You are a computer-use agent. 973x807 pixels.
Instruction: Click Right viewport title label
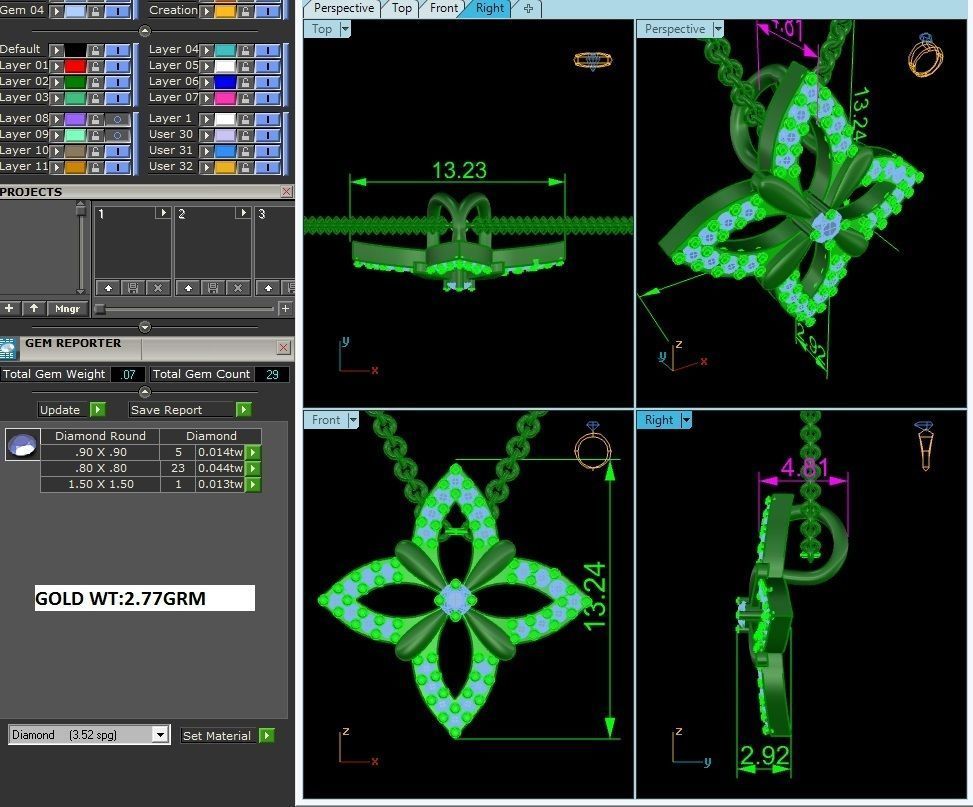[658, 420]
